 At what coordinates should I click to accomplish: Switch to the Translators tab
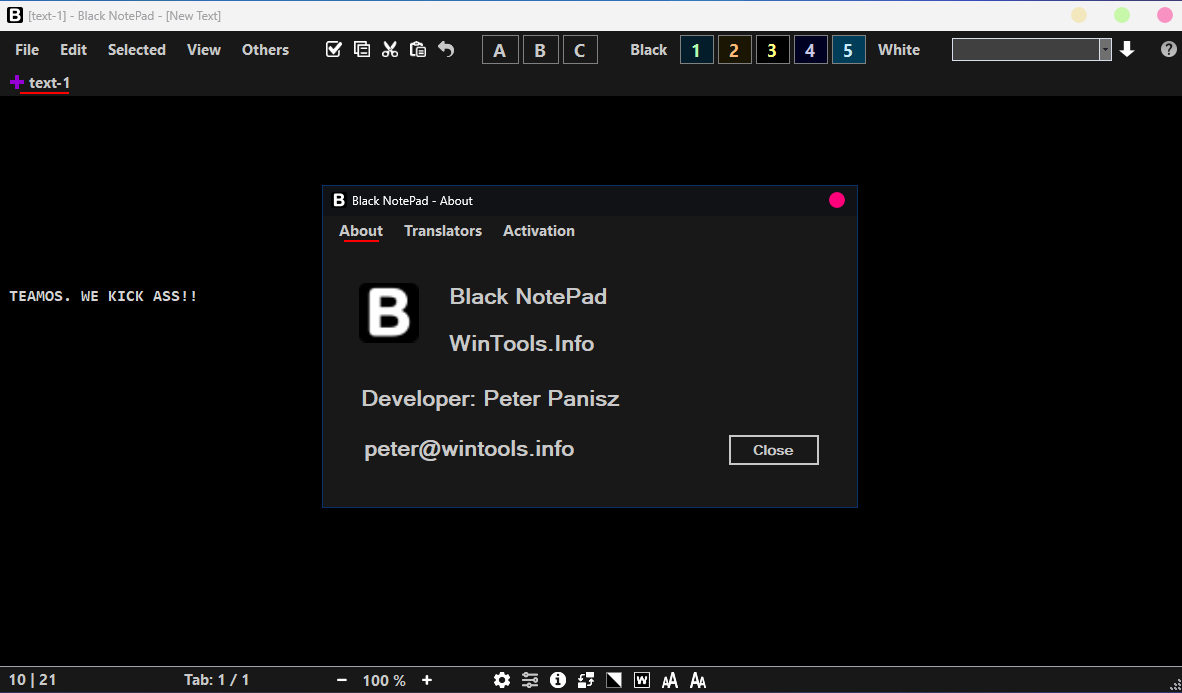point(442,231)
